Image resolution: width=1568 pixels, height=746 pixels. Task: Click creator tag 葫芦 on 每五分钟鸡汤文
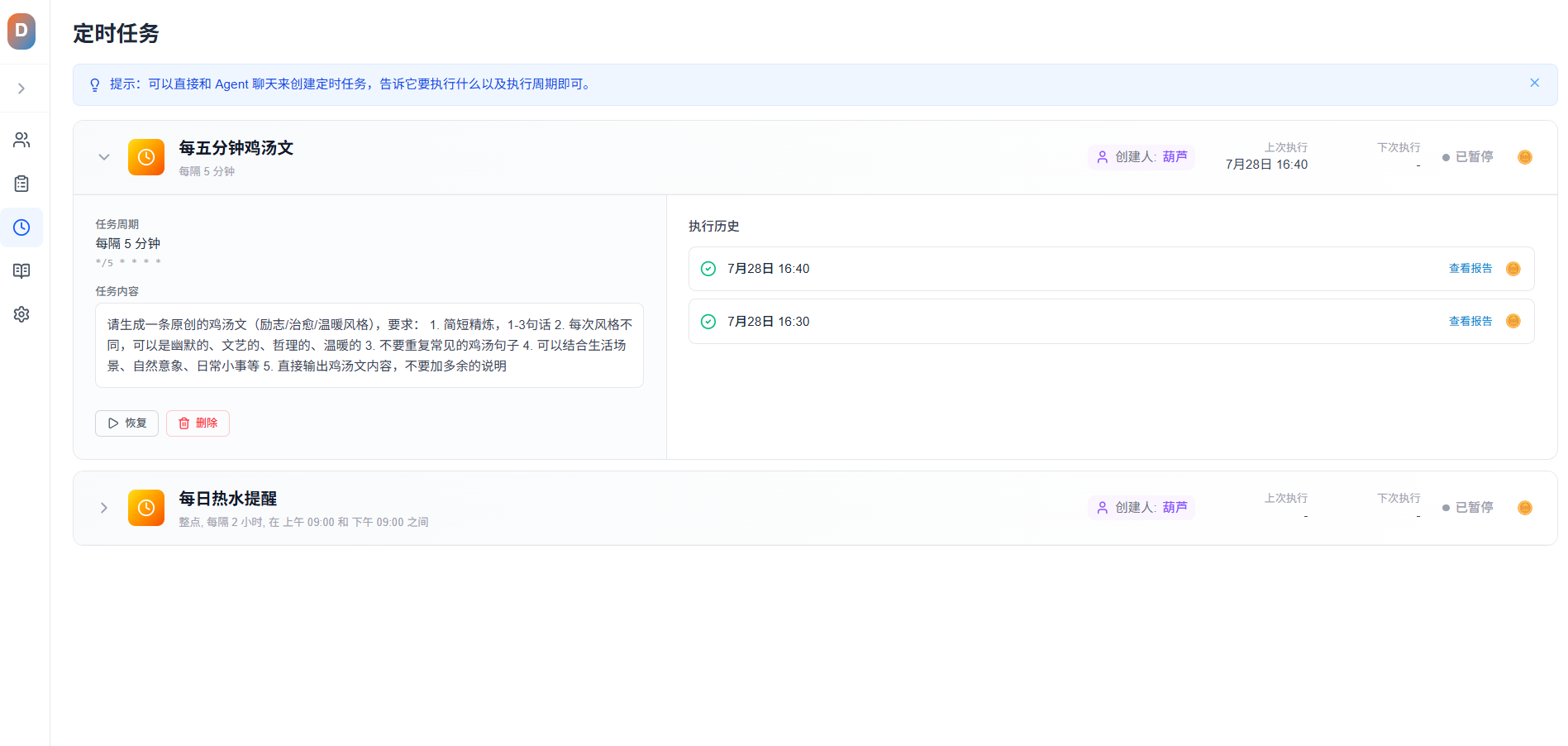tap(1141, 157)
